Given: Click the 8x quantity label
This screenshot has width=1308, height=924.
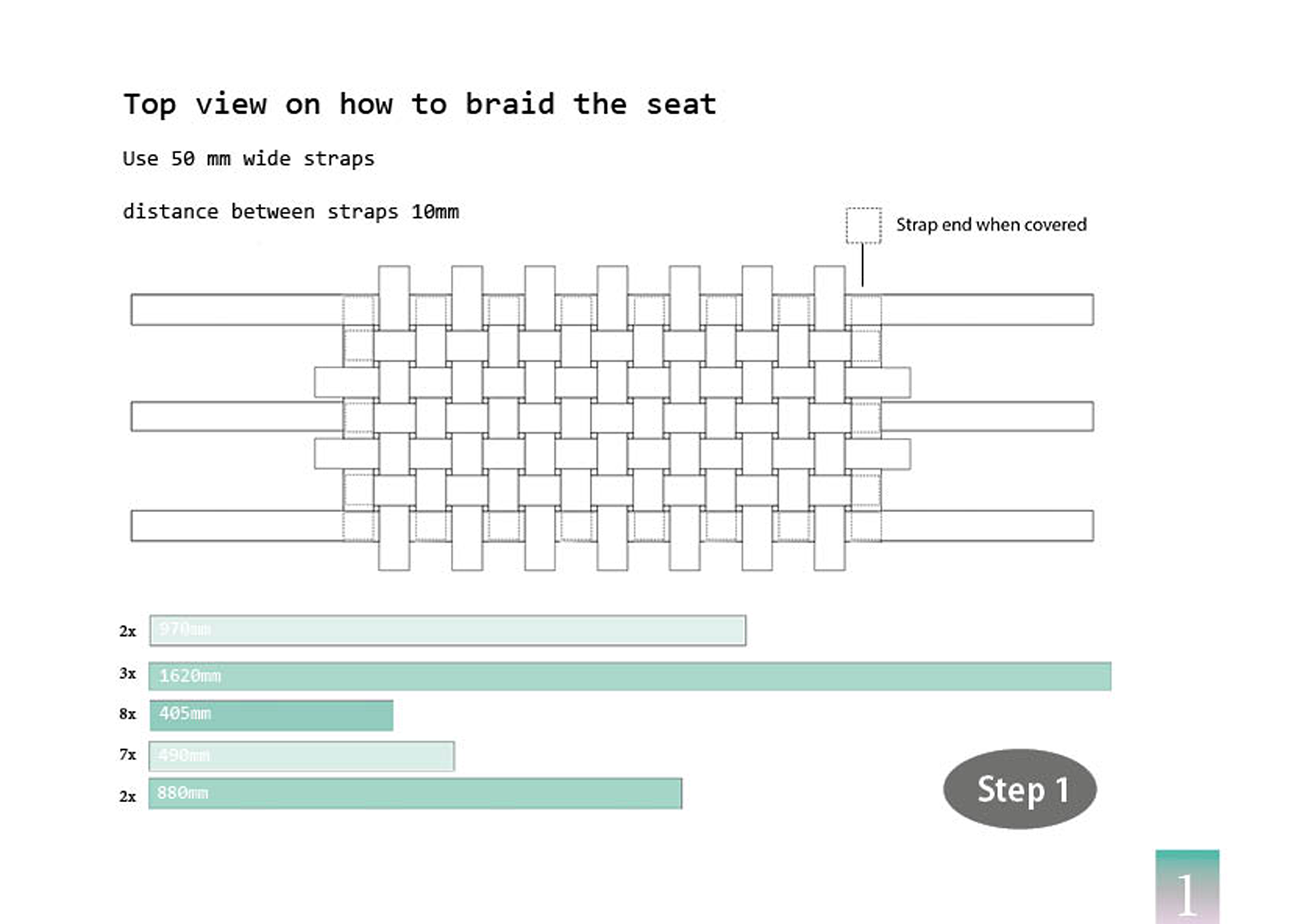Looking at the screenshot, I should (x=127, y=714).
